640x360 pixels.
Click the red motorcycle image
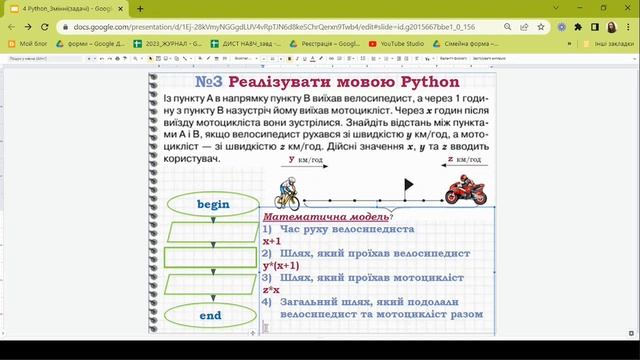466,190
